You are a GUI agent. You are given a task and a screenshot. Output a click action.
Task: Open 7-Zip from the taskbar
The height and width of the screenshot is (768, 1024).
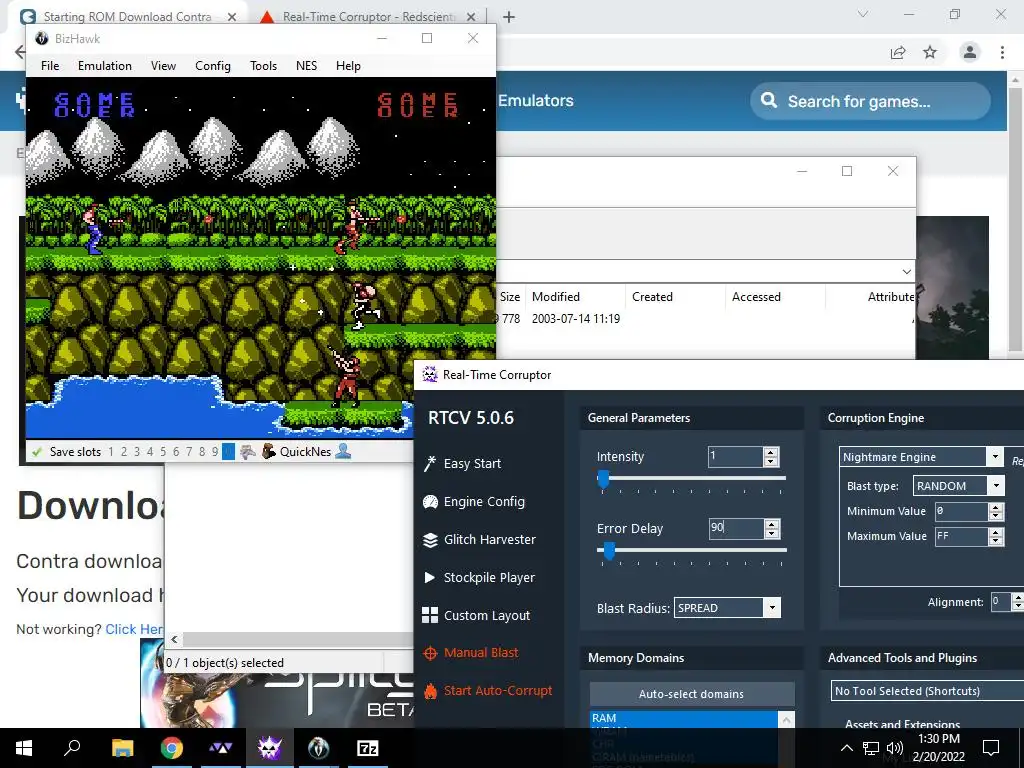tap(368, 748)
